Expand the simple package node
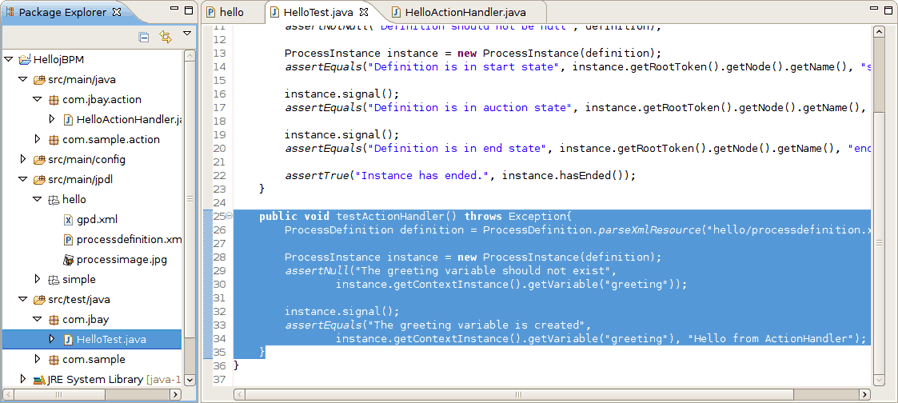This screenshot has height=403, width=898. 37,279
